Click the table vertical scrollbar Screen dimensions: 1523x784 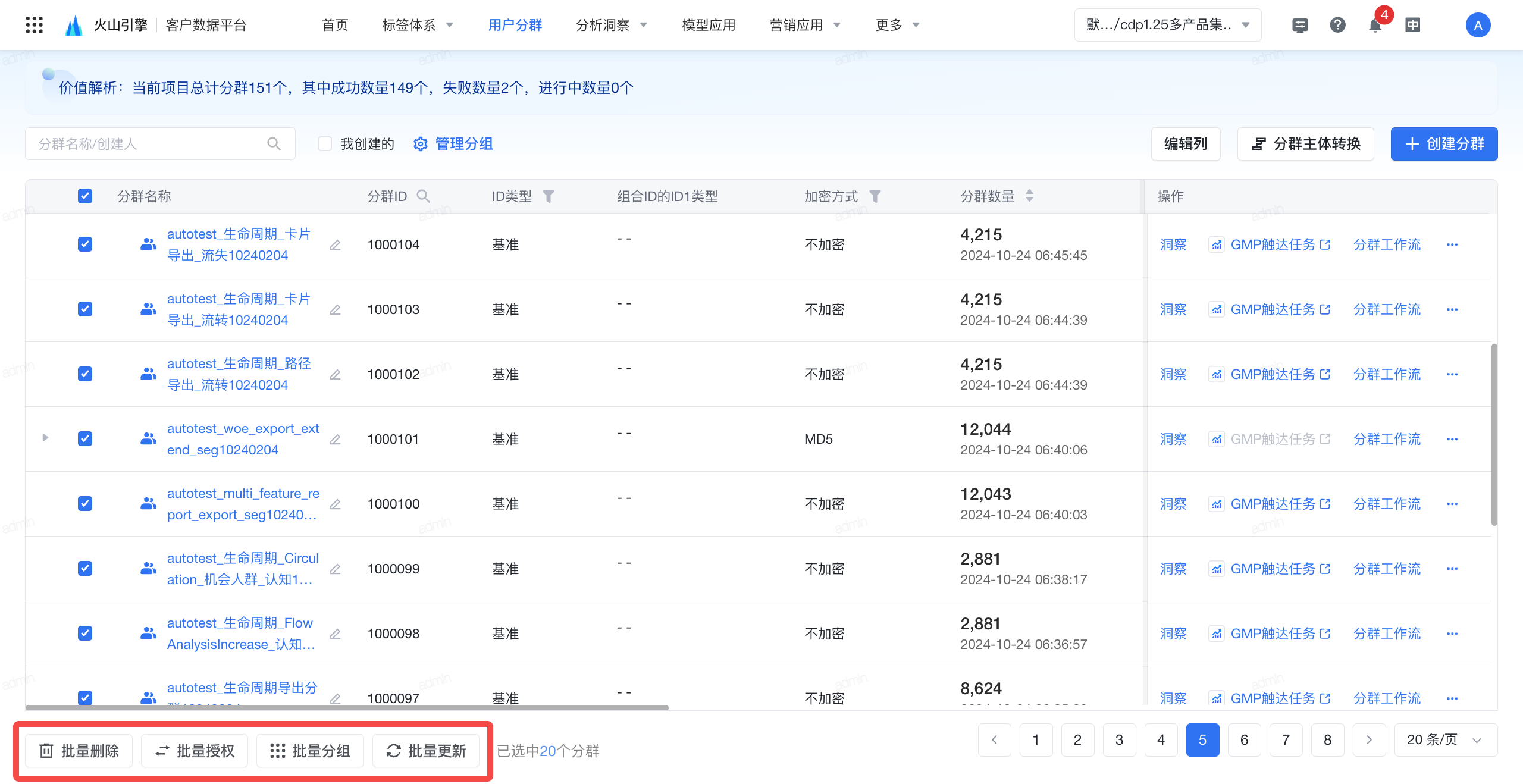click(1494, 434)
